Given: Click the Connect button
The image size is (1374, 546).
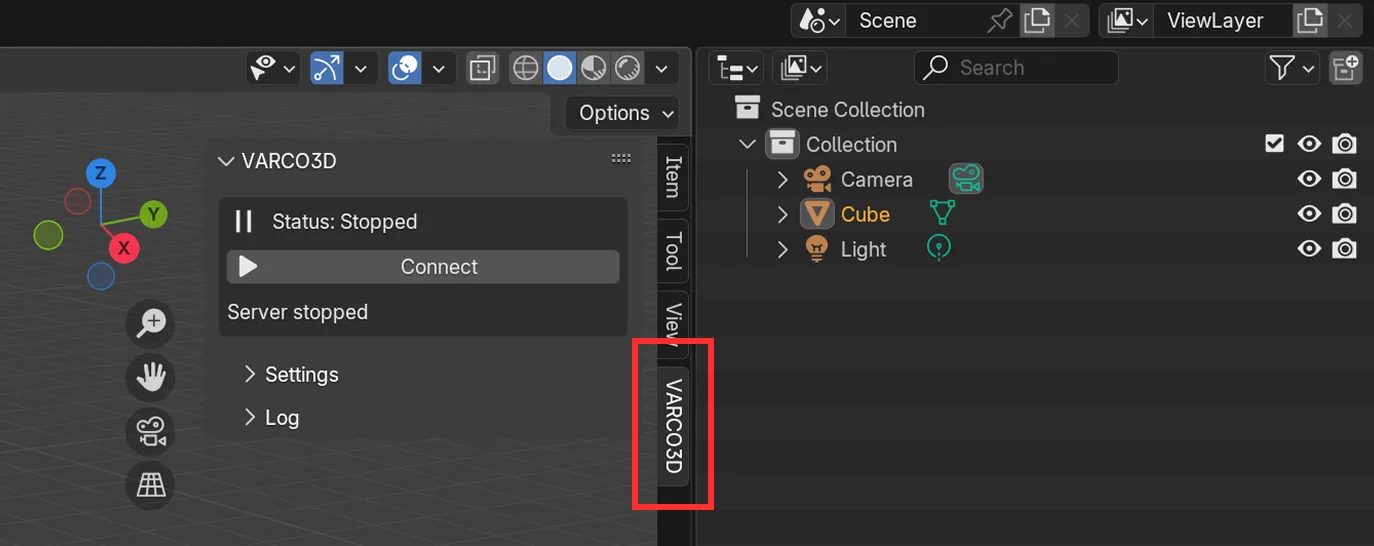Looking at the screenshot, I should [423, 267].
